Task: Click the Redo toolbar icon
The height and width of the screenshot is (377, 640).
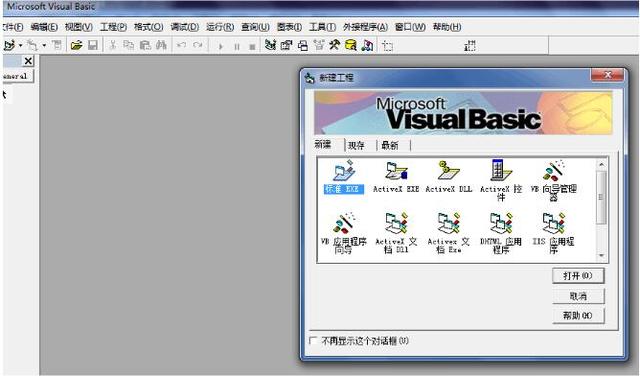Action: coord(198,45)
